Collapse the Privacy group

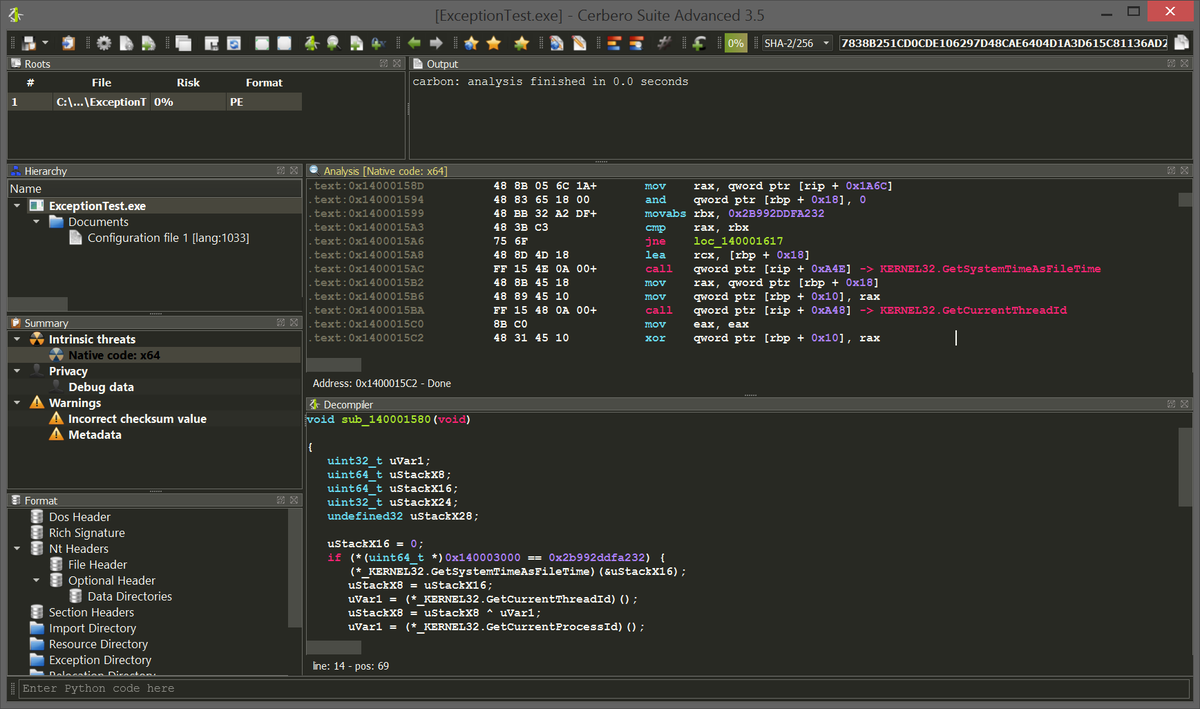point(17,371)
